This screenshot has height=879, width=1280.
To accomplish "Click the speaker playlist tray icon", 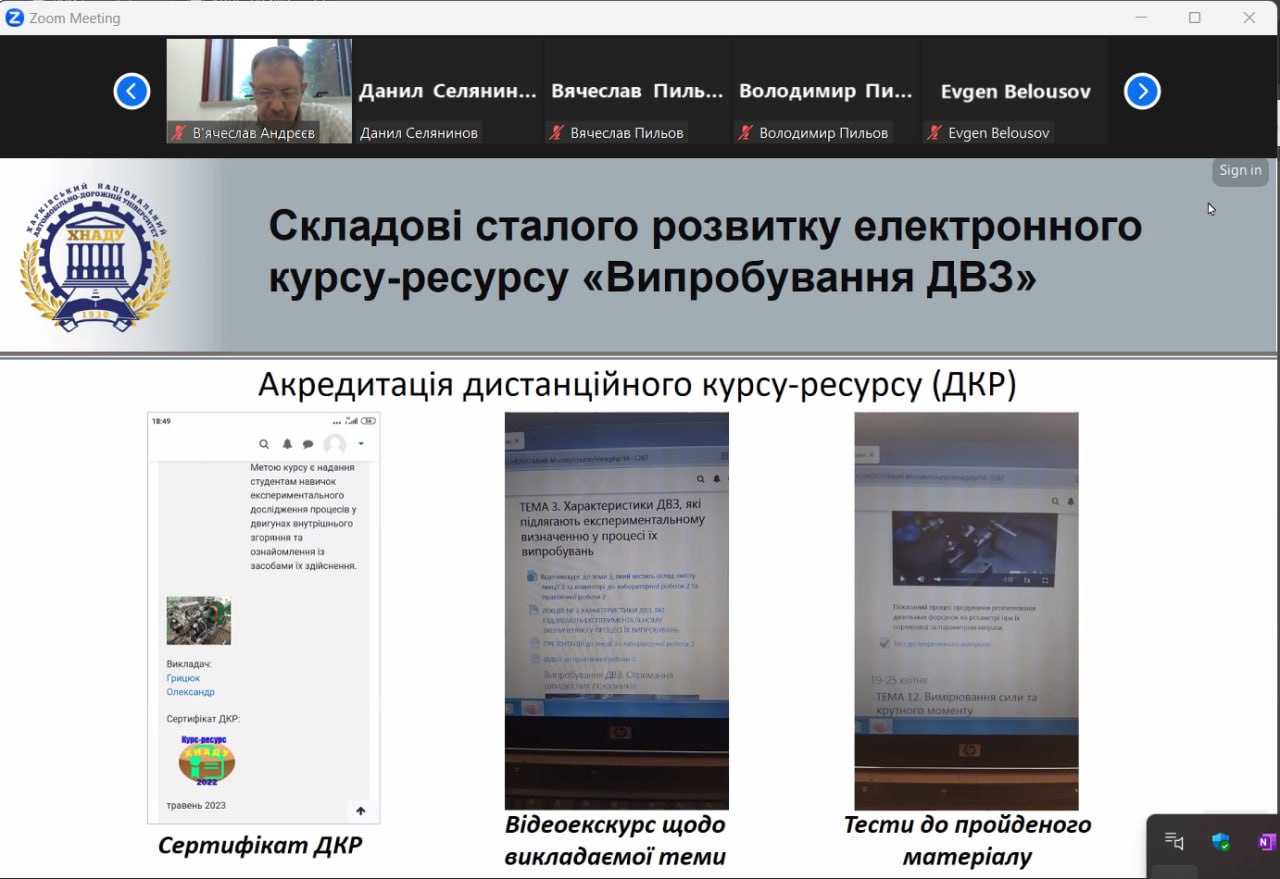I will coord(1175,842).
